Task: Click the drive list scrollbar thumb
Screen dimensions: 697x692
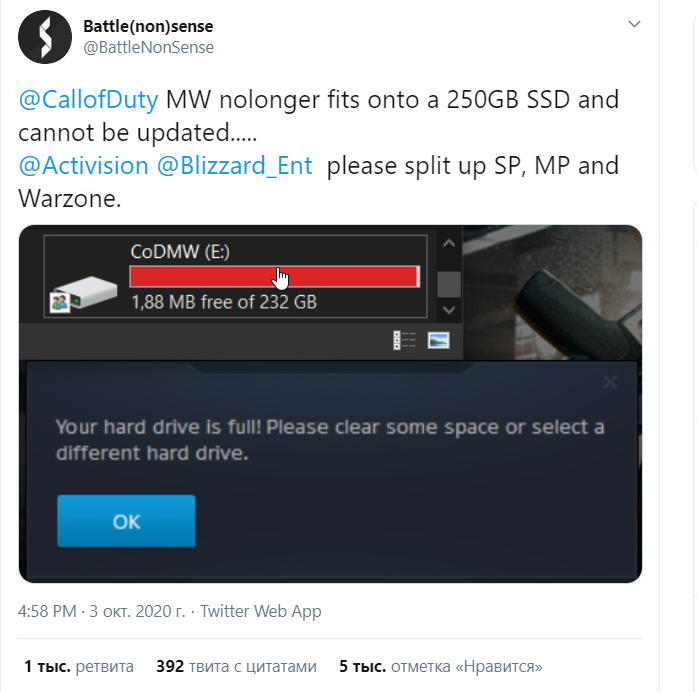Action: 449,284
